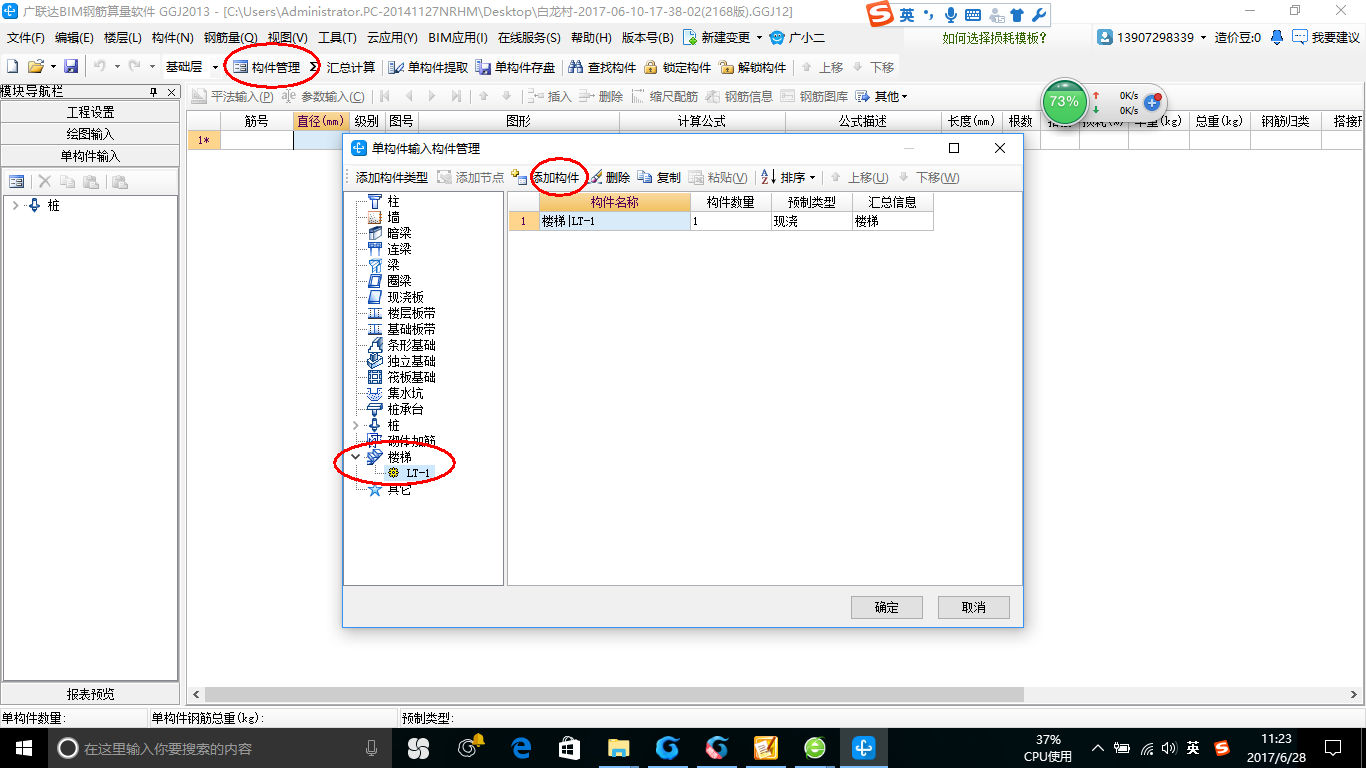This screenshot has width=1366, height=768.
Task: Click 添加构件类型 in dialog toolbar
Action: [x=391, y=177]
